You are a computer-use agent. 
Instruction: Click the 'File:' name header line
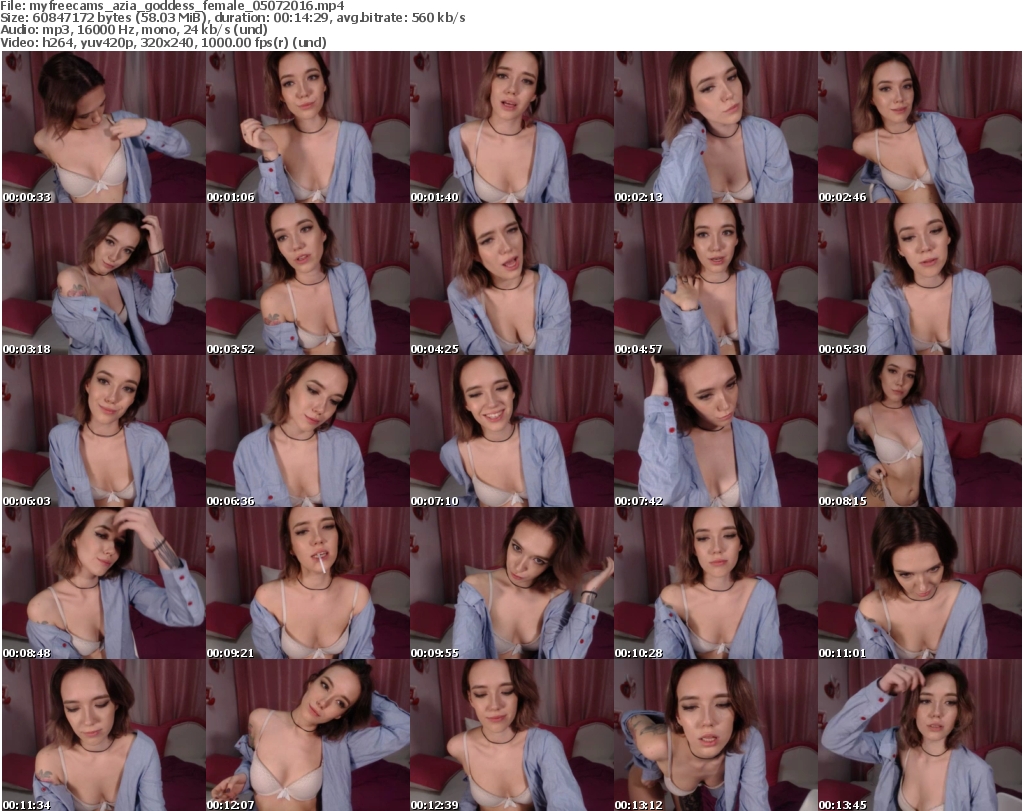[x=172, y=6]
